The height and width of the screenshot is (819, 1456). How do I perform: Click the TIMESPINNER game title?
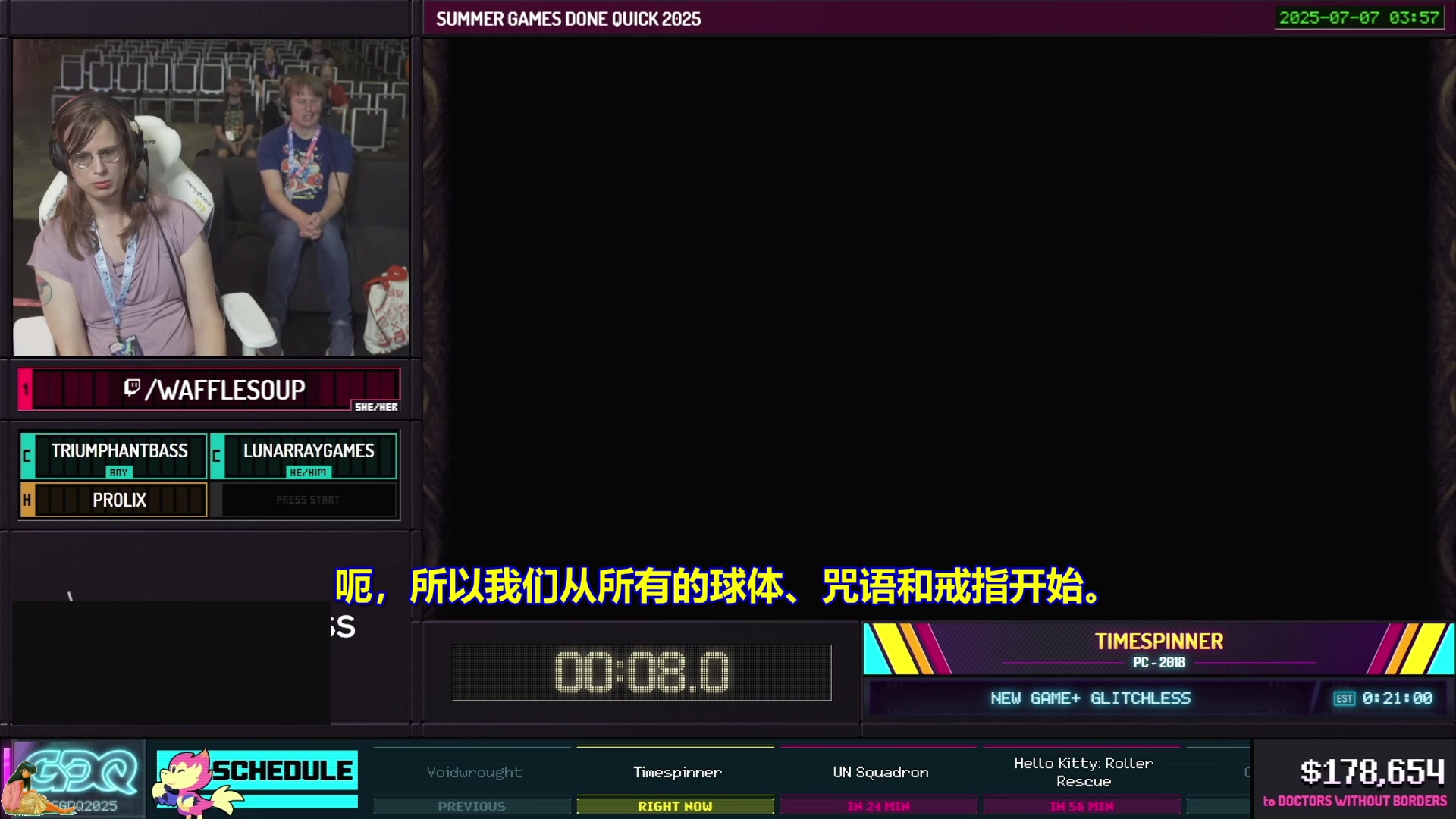[x=1159, y=642]
